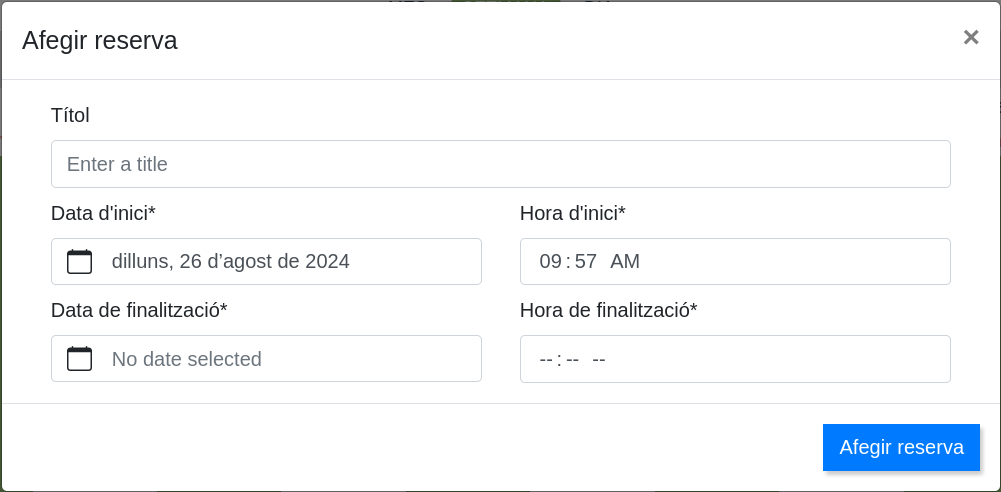Screen dimensions: 1001x492
Task: Click the Hora d'inici label
Action: (x=572, y=213)
